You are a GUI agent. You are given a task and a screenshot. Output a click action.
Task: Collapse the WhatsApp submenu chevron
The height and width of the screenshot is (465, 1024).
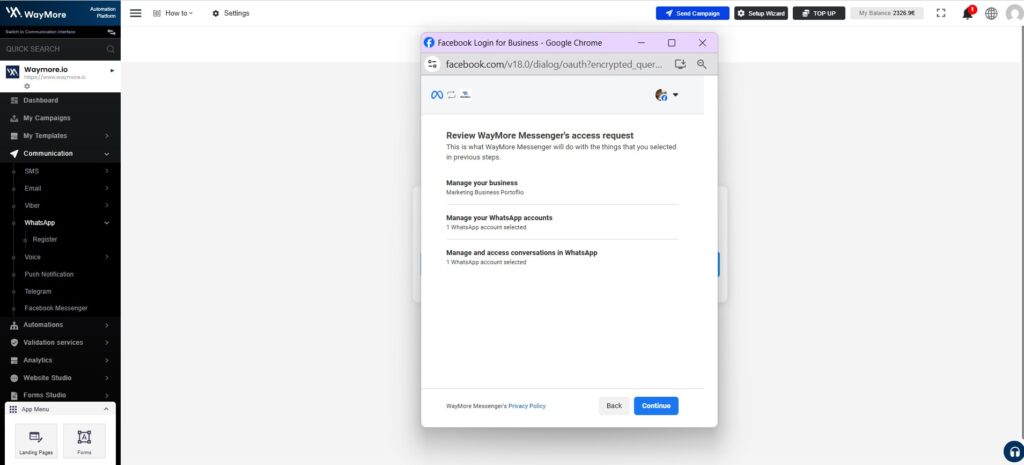[x=106, y=223]
